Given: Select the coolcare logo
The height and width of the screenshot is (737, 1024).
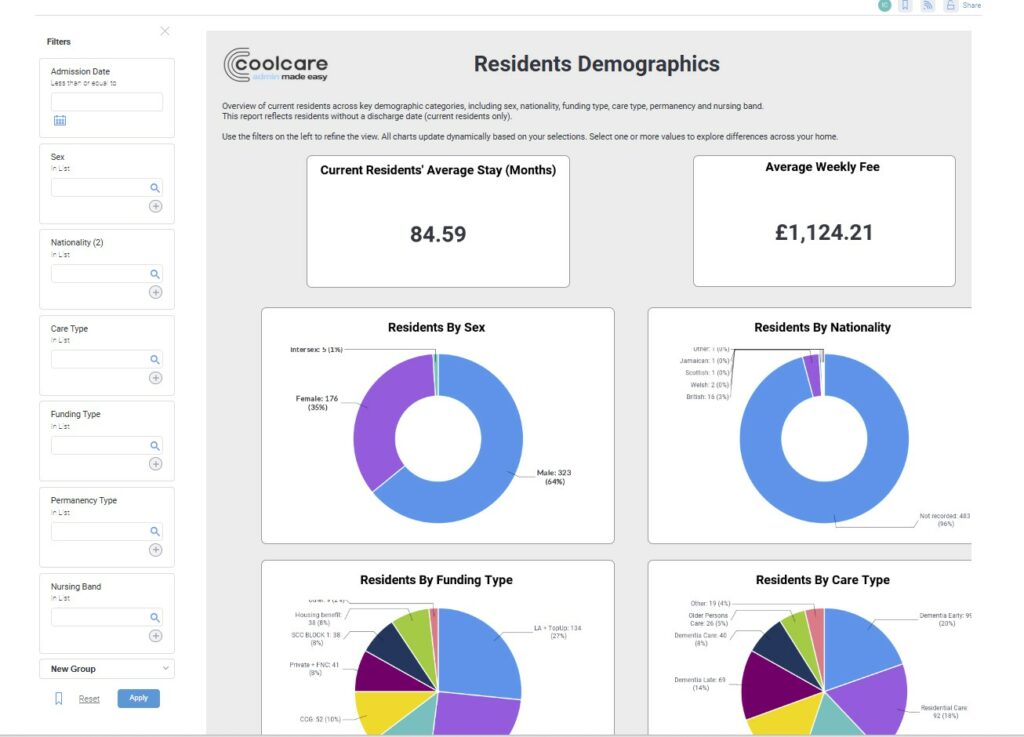Looking at the screenshot, I should point(276,65).
